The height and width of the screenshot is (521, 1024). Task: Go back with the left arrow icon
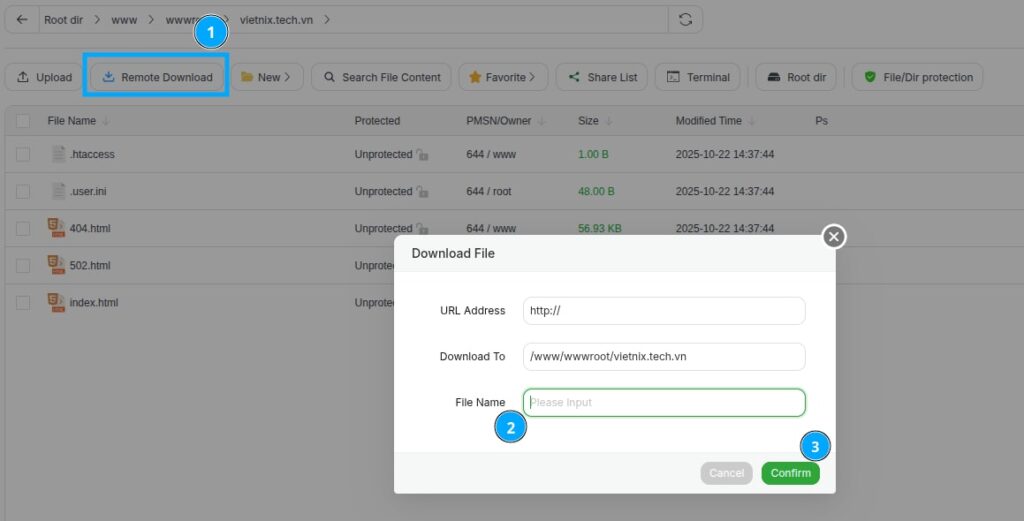(22, 20)
